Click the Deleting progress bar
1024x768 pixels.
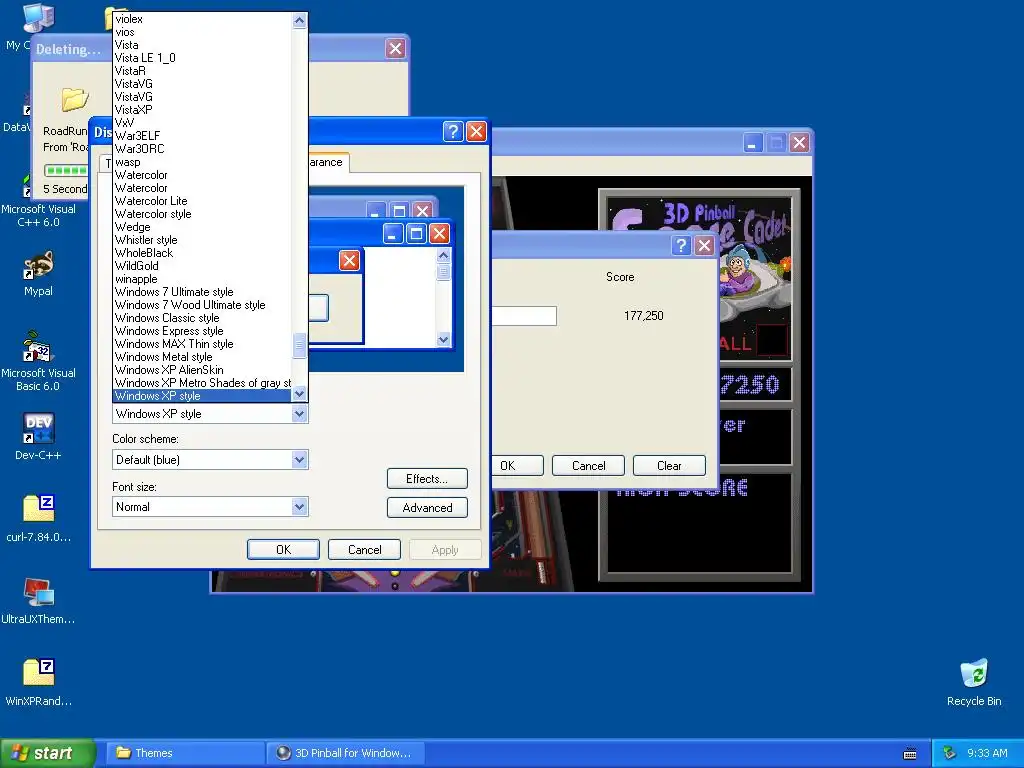tap(65, 171)
